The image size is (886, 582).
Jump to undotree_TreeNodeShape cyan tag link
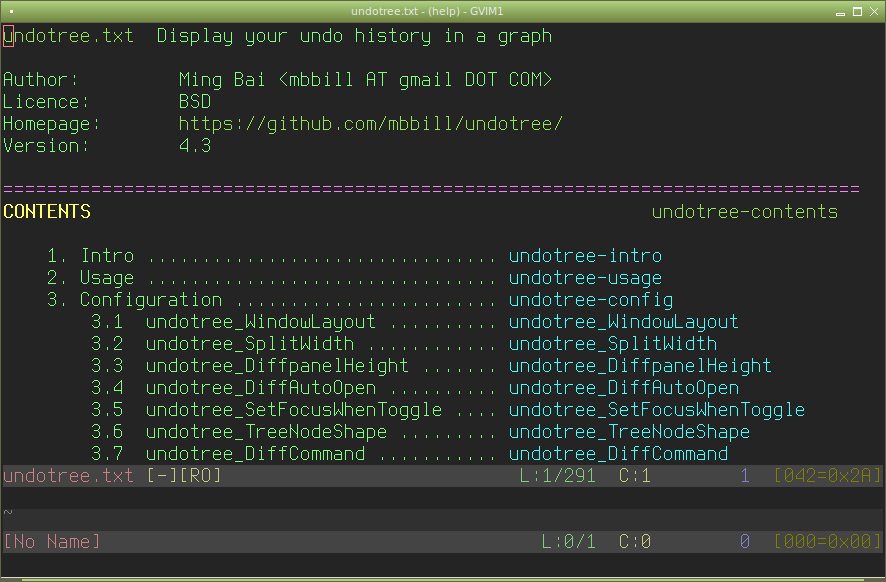coord(629,432)
